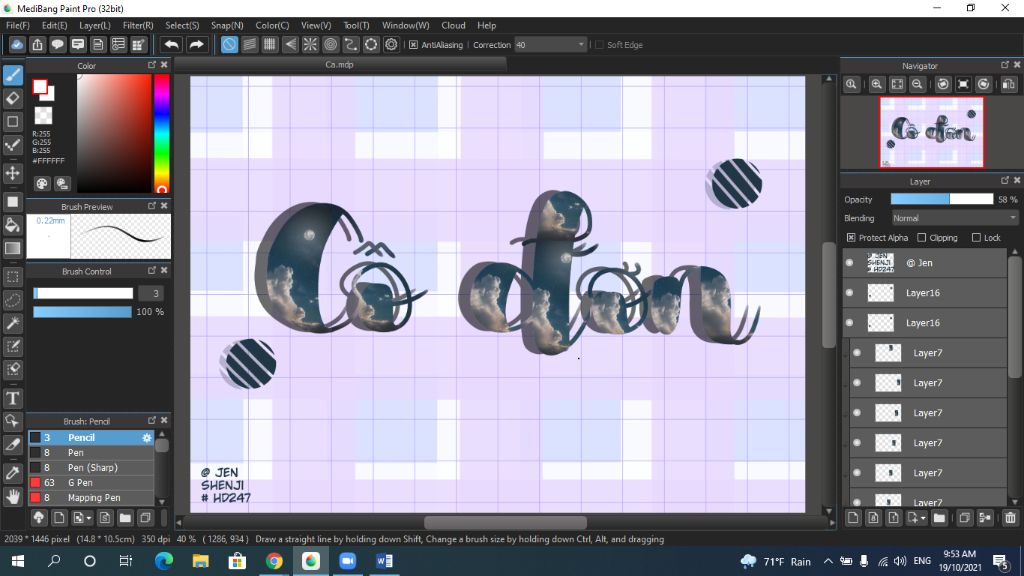Enable the layer Lock checkbox

pos(976,238)
